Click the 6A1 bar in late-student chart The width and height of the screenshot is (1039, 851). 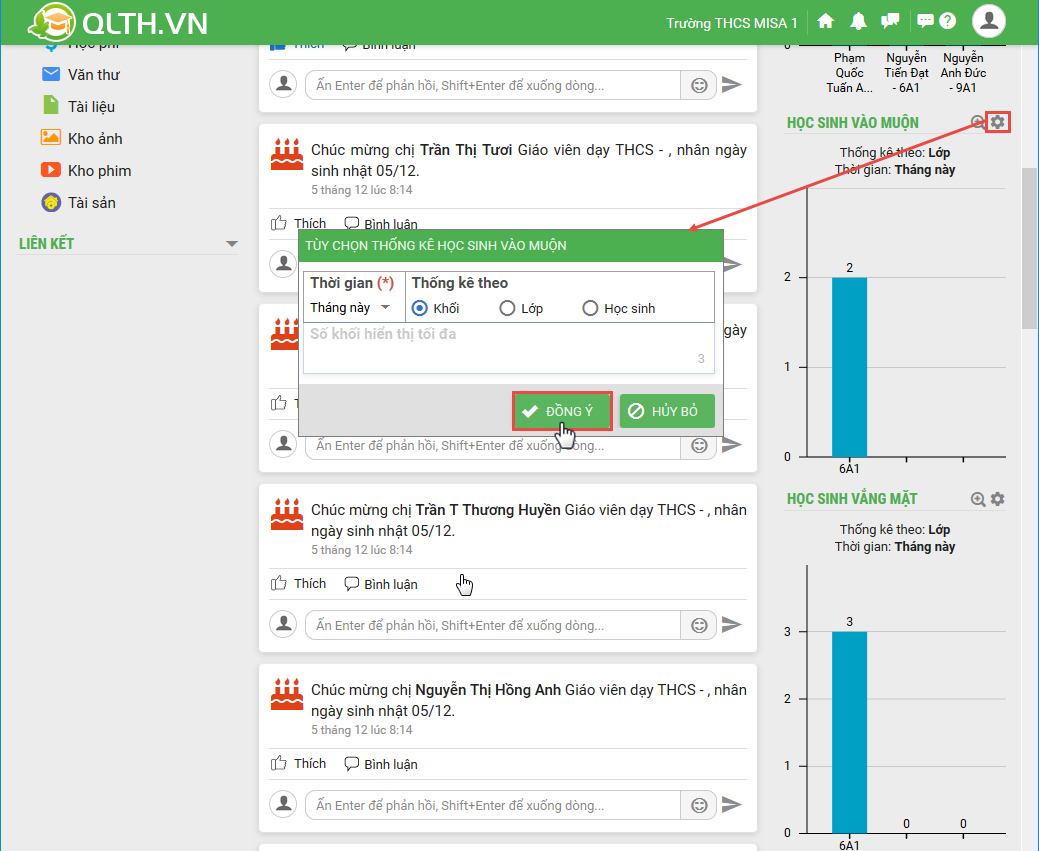click(849, 366)
